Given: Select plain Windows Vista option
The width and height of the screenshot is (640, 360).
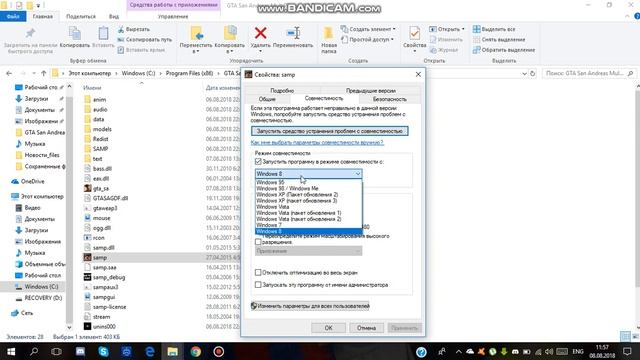Looking at the screenshot, I should (308, 207).
